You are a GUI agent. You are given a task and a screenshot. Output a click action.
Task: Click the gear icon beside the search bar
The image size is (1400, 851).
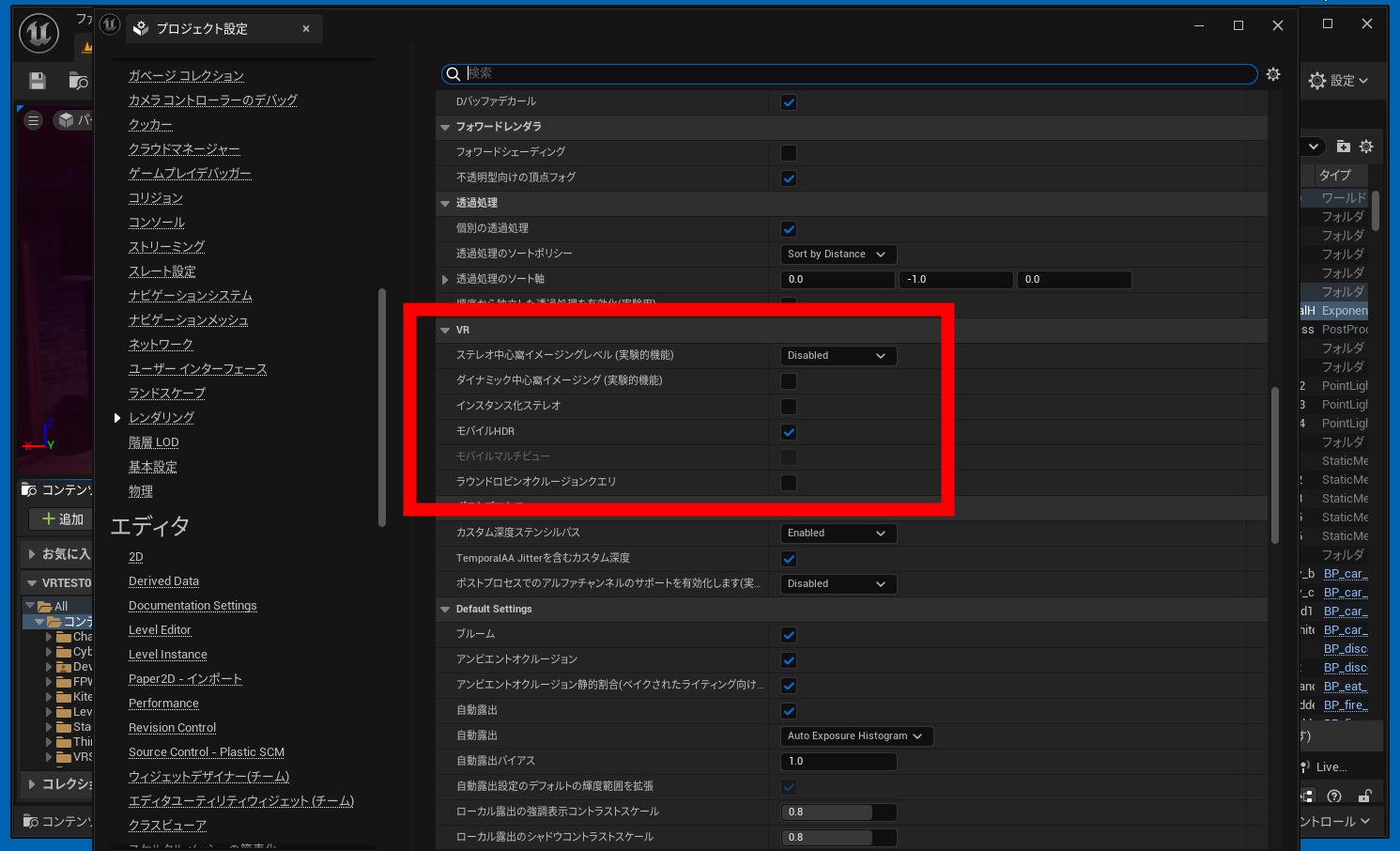click(x=1273, y=74)
